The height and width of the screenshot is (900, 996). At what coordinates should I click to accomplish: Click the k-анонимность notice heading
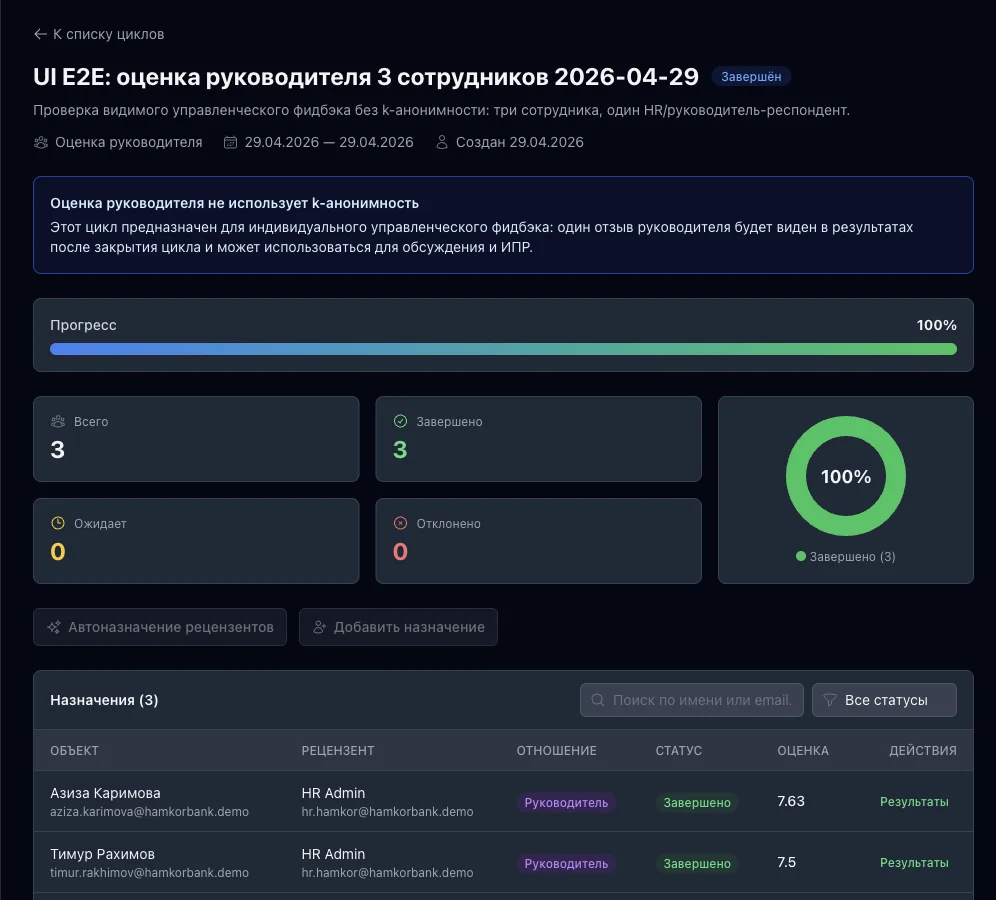coord(234,203)
